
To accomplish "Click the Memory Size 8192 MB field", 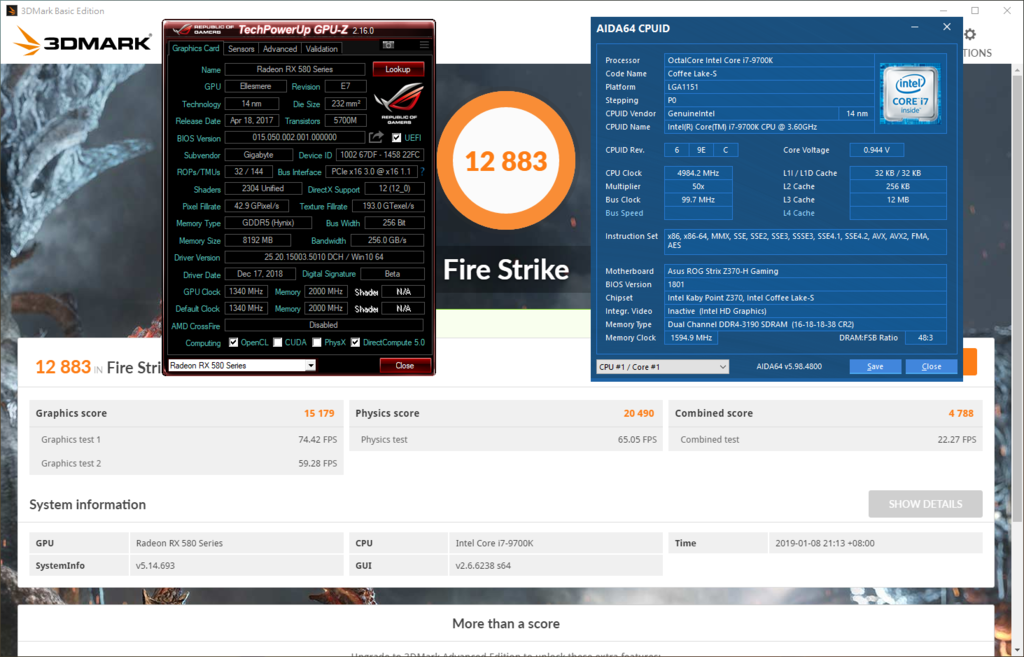I will pyautogui.click(x=258, y=240).
